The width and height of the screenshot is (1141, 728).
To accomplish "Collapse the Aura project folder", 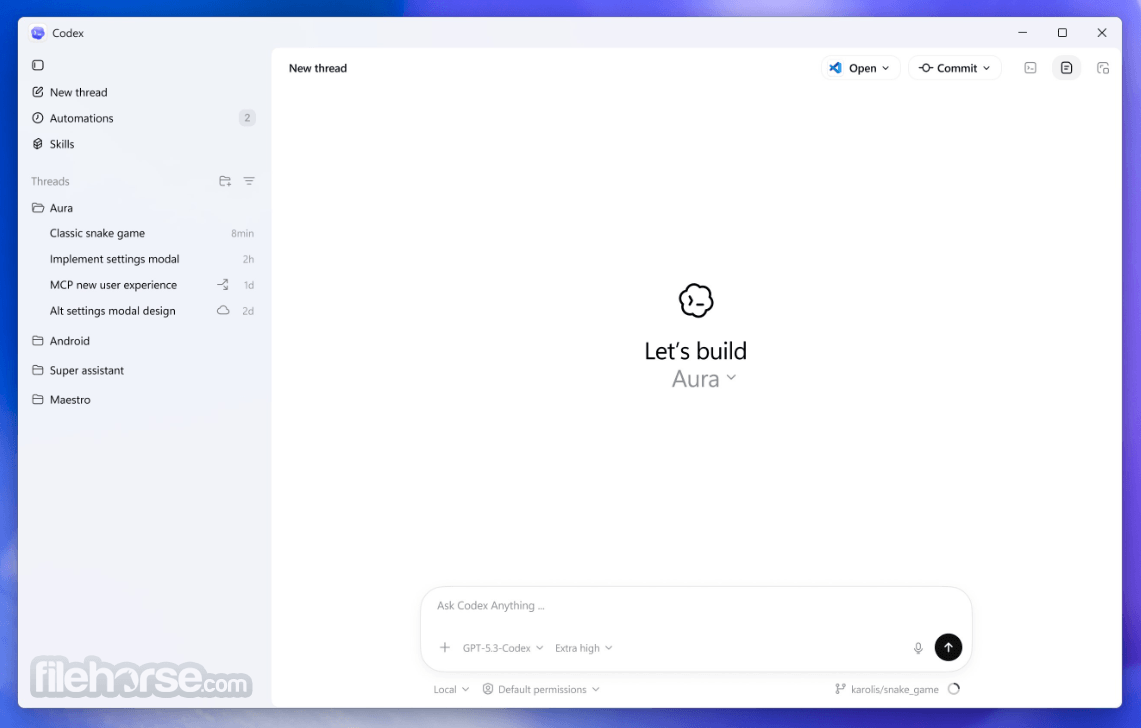I will (x=52, y=208).
